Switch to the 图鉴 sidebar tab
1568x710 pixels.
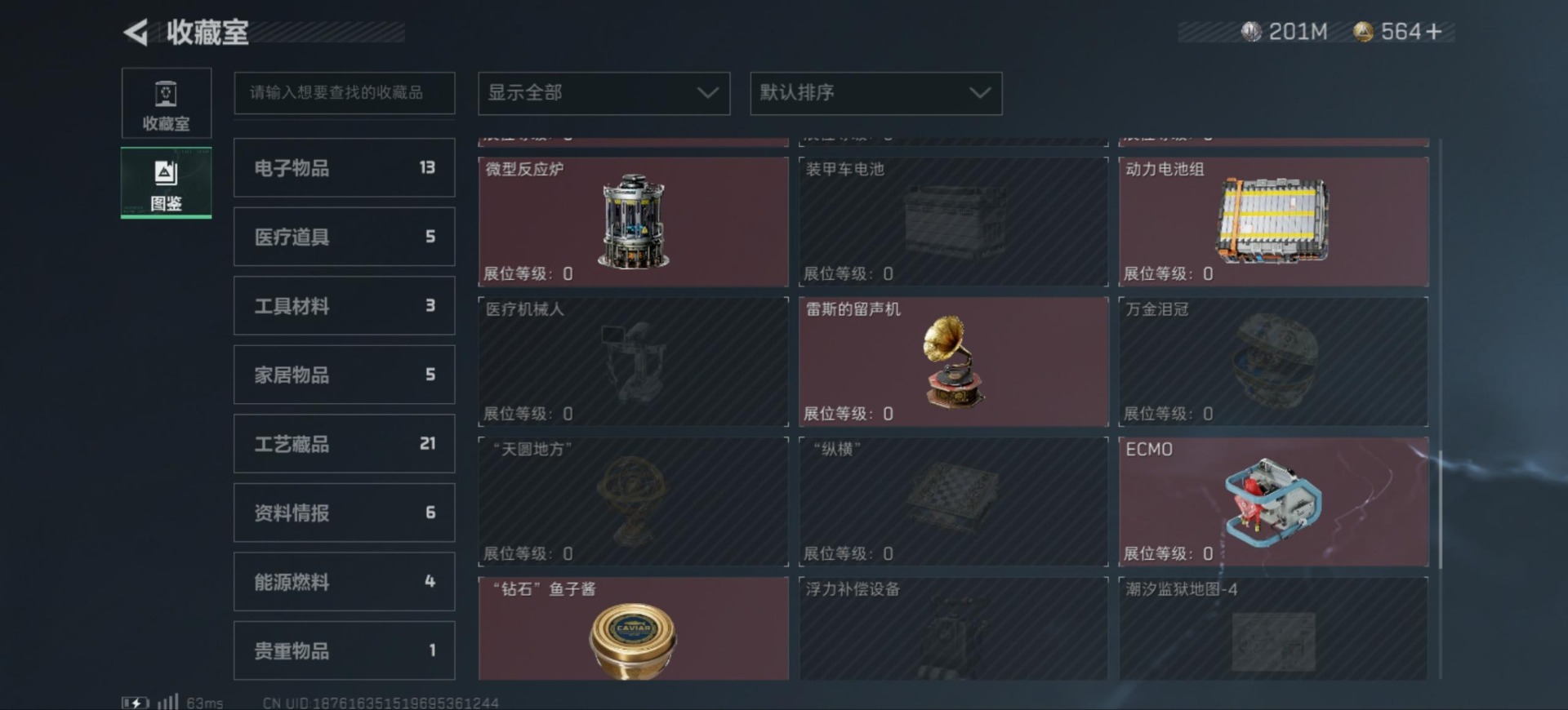[167, 183]
